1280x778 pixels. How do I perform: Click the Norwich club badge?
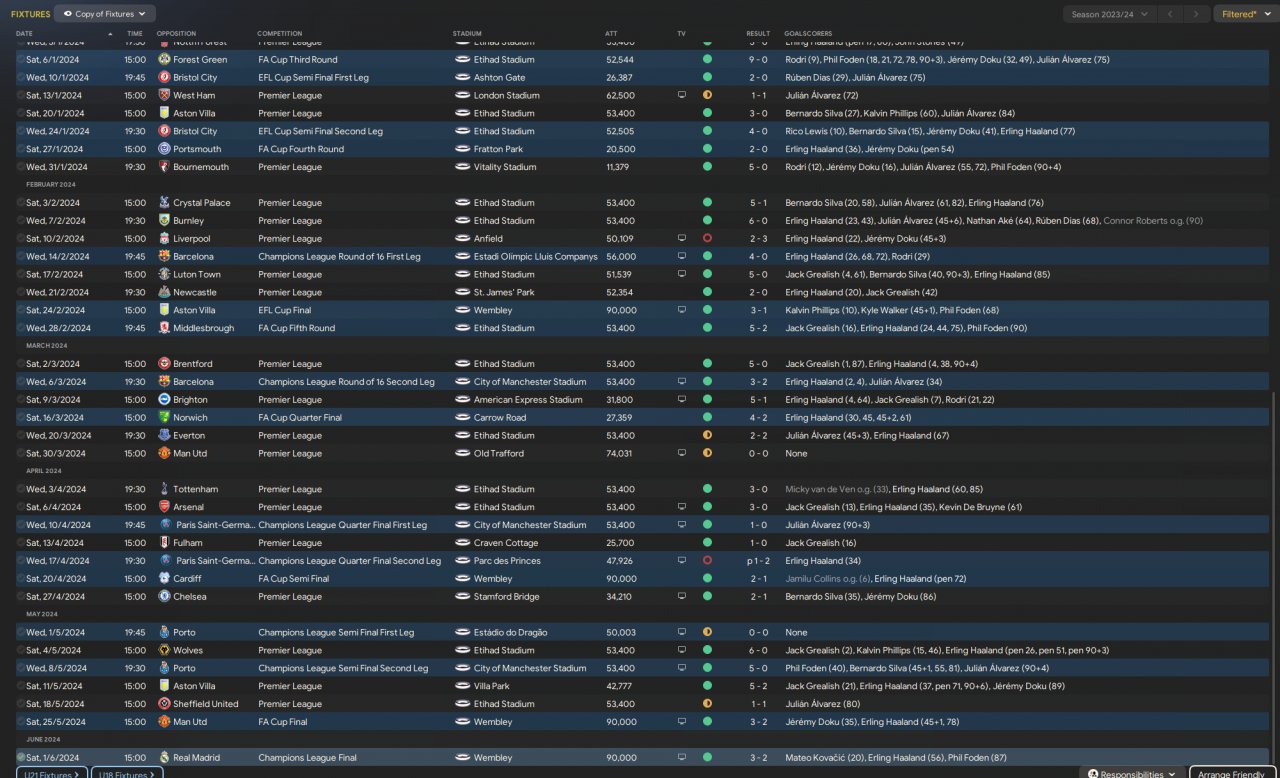point(164,418)
